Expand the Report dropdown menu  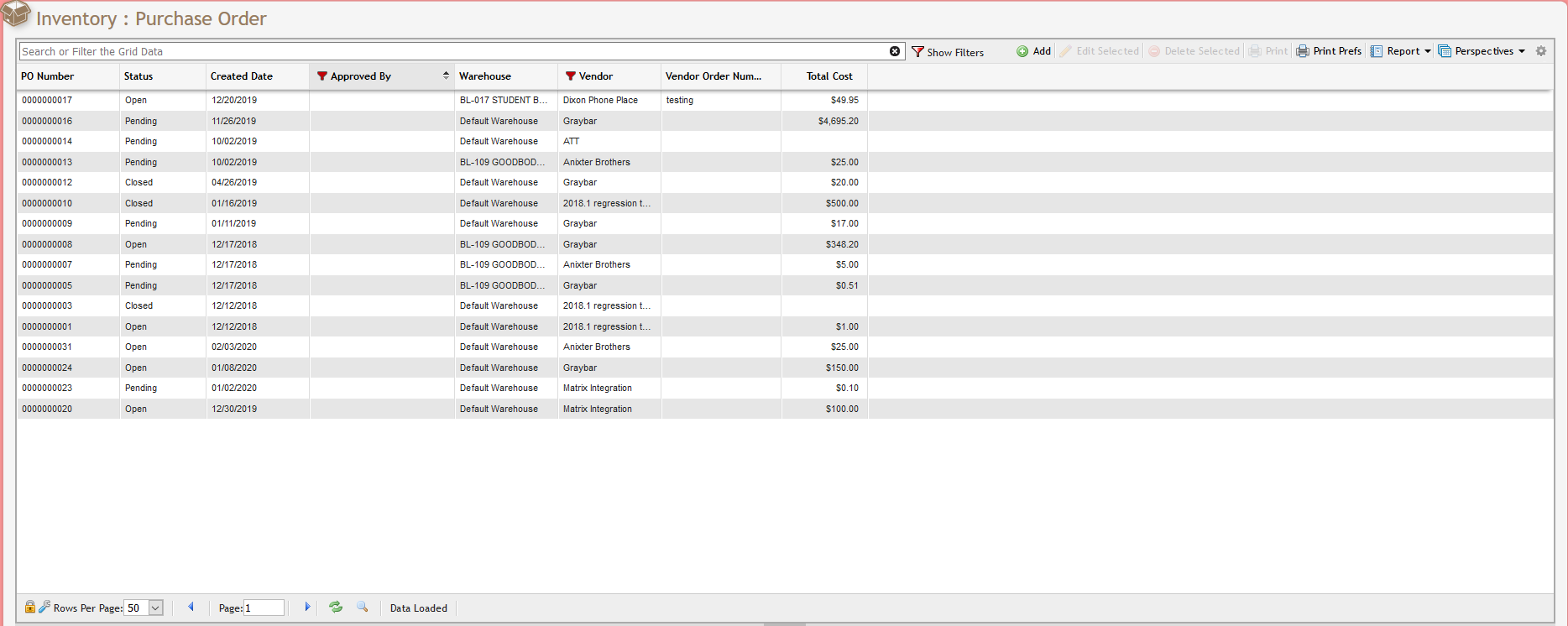click(x=1427, y=51)
